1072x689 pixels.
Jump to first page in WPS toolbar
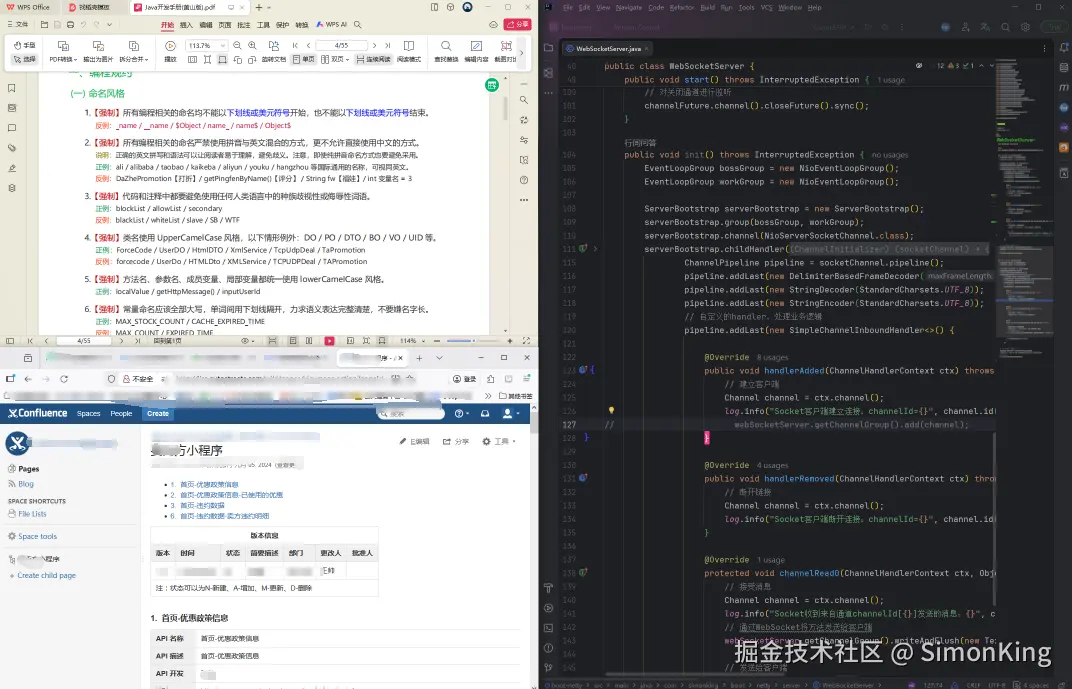tap(295, 45)
